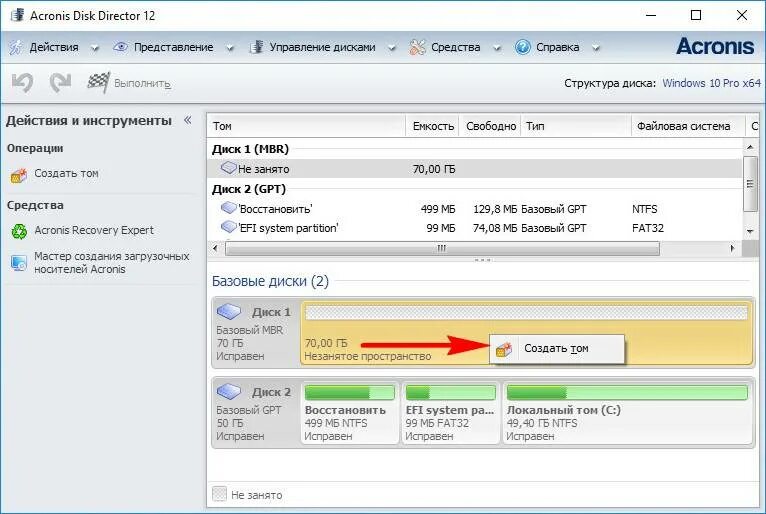Click the 74,08 МБ free space cell
The height and width of the screenshot is (514, 766).
click(495, 228)
